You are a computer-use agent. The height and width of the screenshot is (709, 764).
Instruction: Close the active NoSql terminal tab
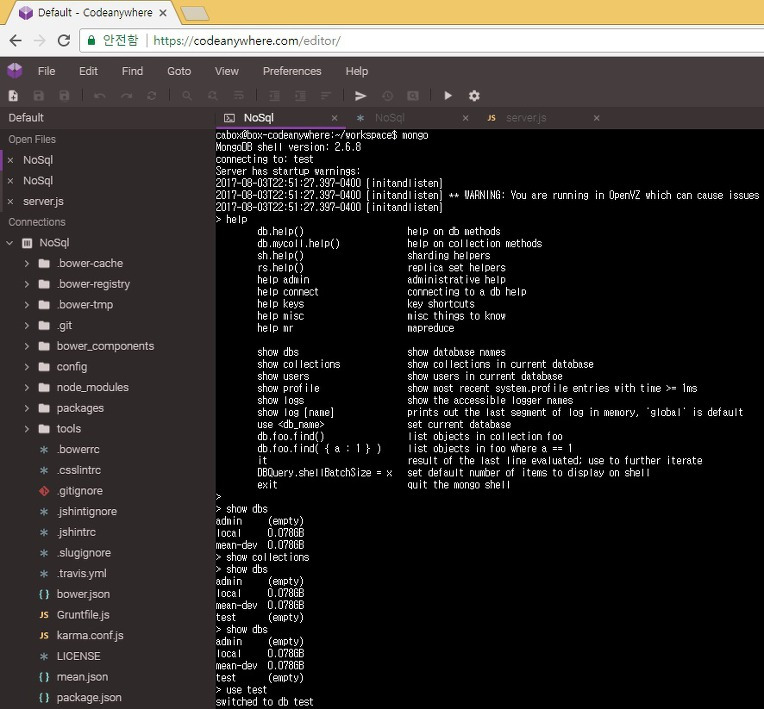(334, 118)
